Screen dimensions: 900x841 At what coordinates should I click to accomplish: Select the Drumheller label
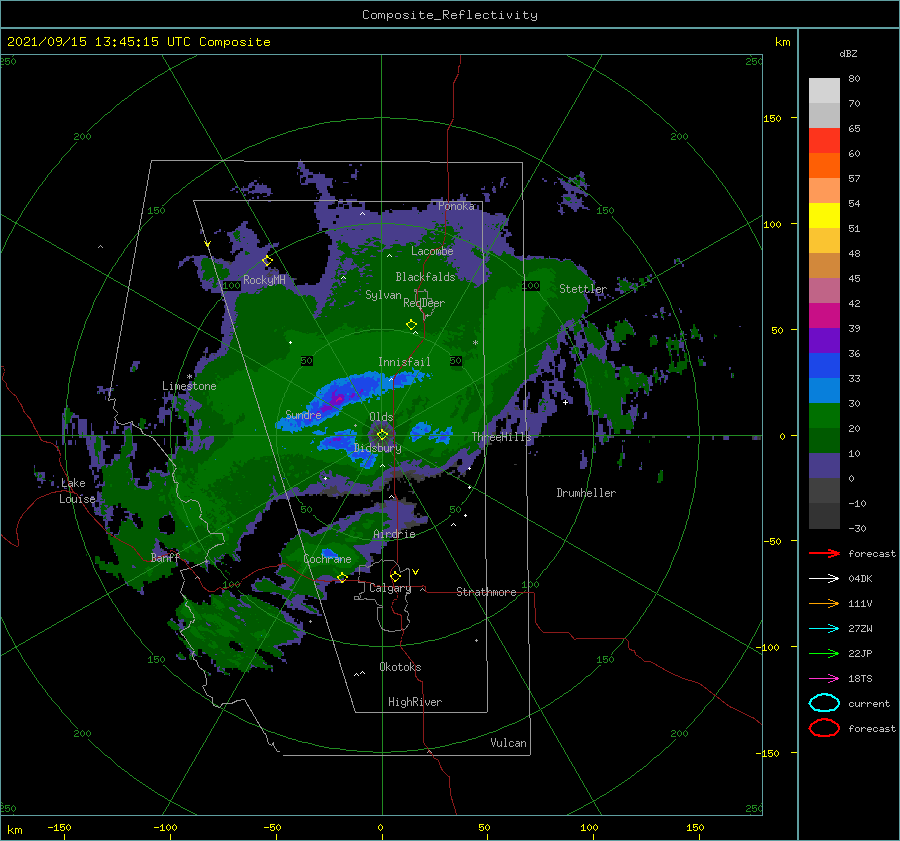point(586,493)
